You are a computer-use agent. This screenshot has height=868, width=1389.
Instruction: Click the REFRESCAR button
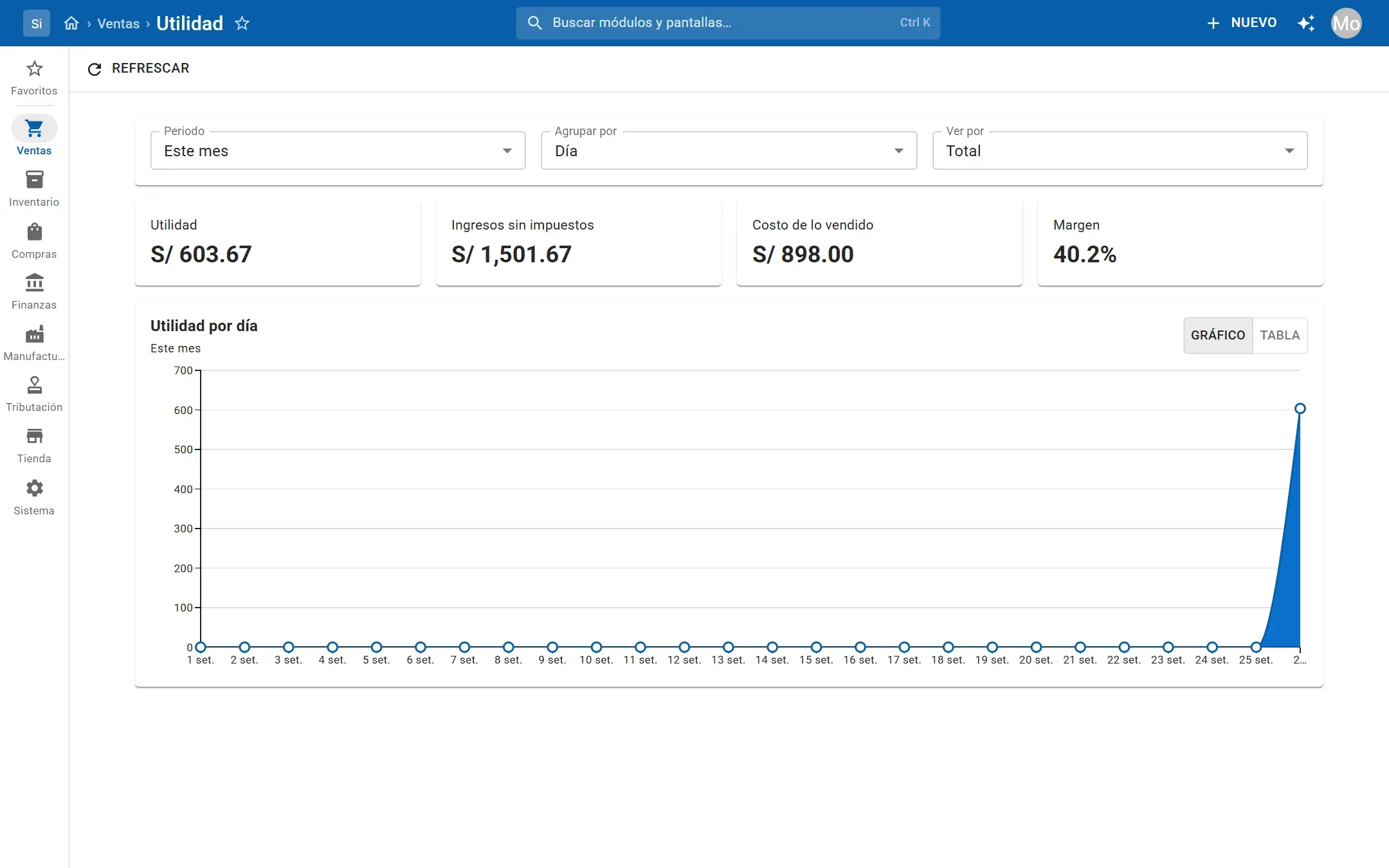[138, 68]
